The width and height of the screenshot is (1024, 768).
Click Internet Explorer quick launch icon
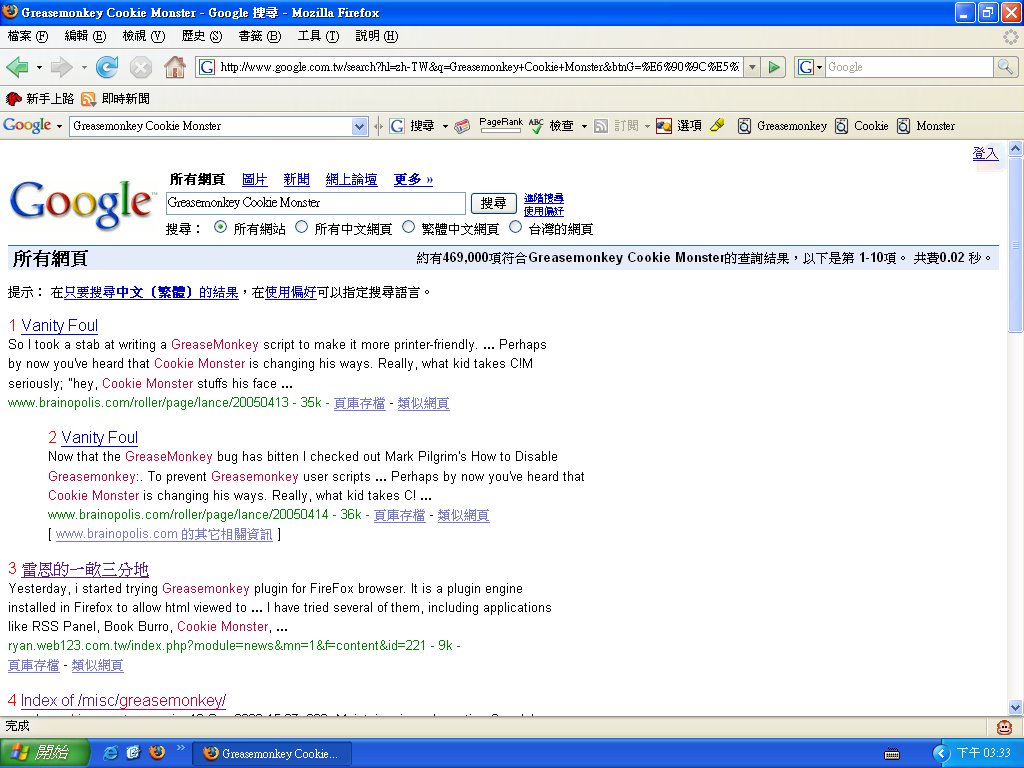tap(110, 753)
